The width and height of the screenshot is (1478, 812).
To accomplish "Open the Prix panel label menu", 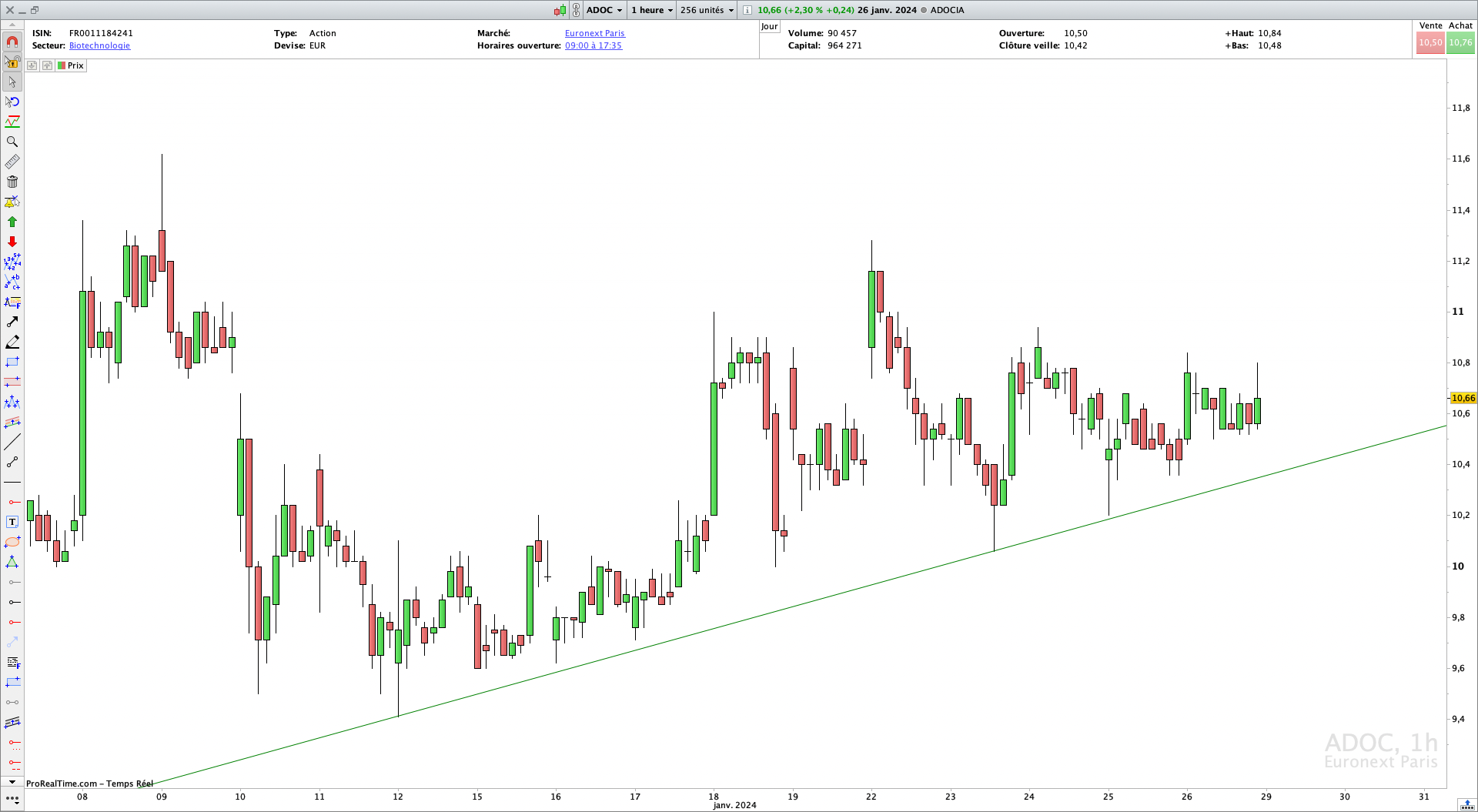I will [x=71, y=65].
